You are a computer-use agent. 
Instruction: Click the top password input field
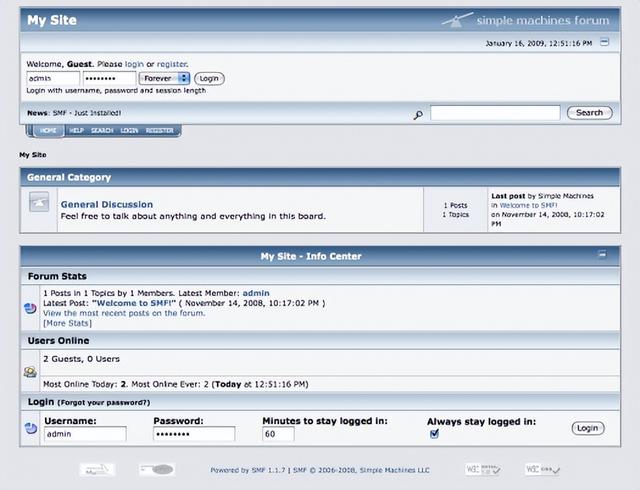pyautogui.click(x=109, y=78)
